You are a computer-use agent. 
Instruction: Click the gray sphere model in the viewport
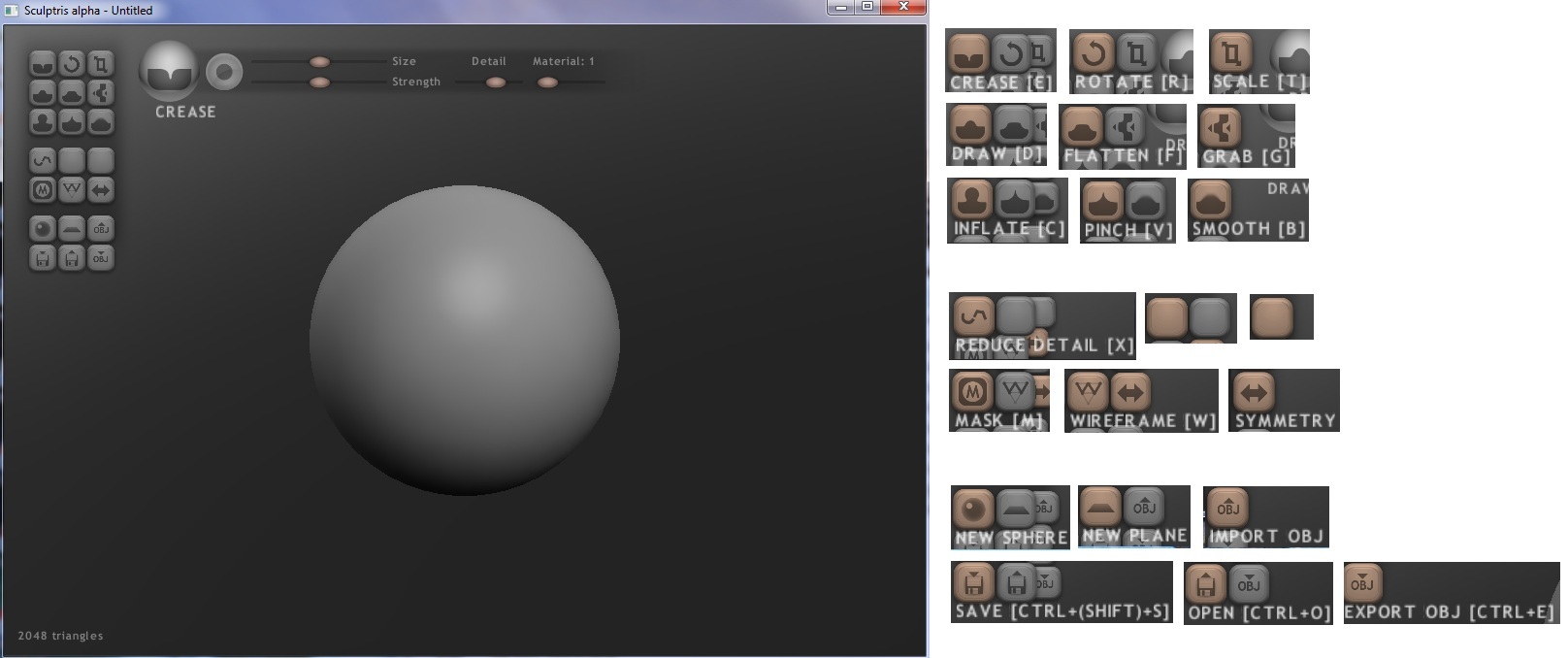pyautogui.click(x=465, y=341)
